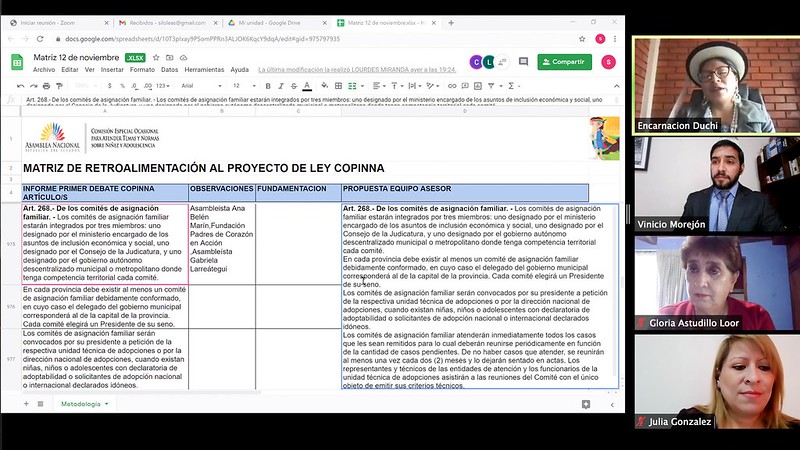This screenshot has width=800, height=450.
Task: Click the green Compartir button
Action: tap(564, 62)
